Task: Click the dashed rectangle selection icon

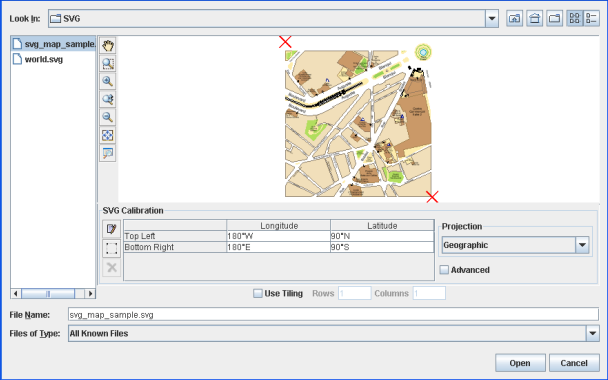Action: coord(112,248)
